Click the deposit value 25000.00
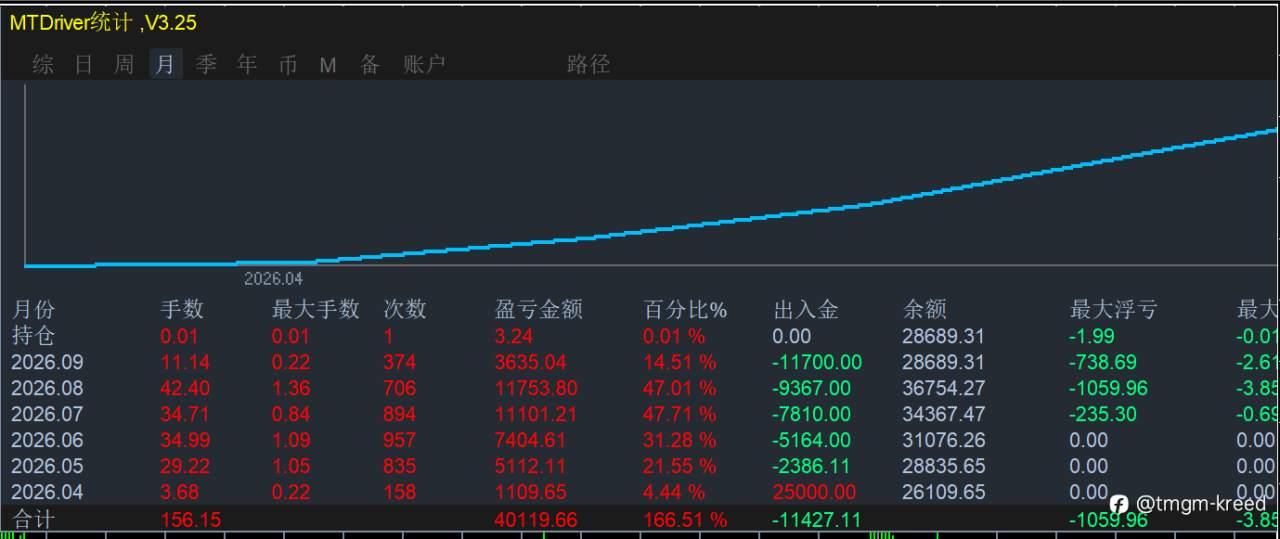 (x=814, y=492)
